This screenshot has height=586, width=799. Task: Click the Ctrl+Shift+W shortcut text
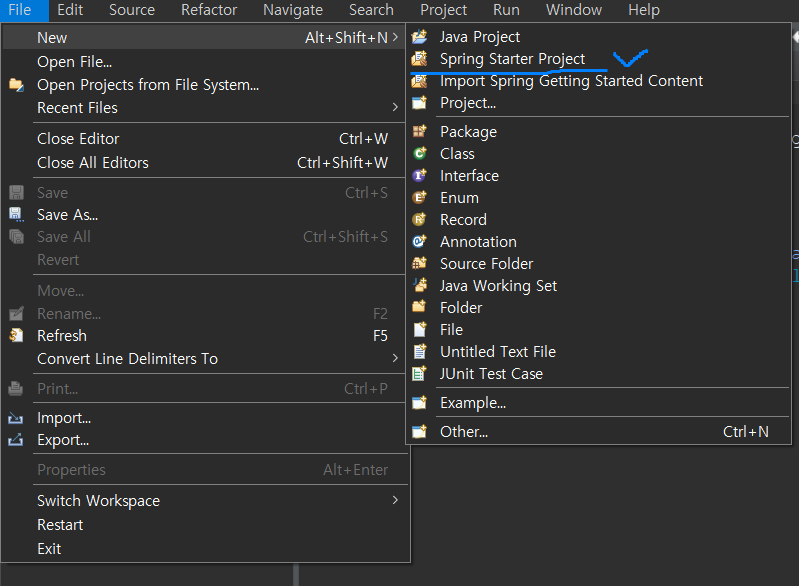[x=342, y=163]
